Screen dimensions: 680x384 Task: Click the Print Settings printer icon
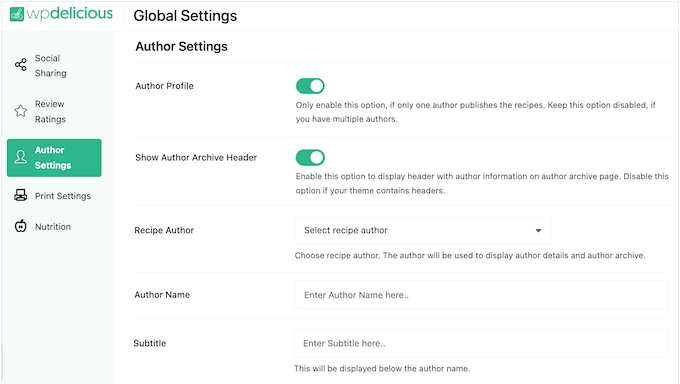(x=20, y=195)
